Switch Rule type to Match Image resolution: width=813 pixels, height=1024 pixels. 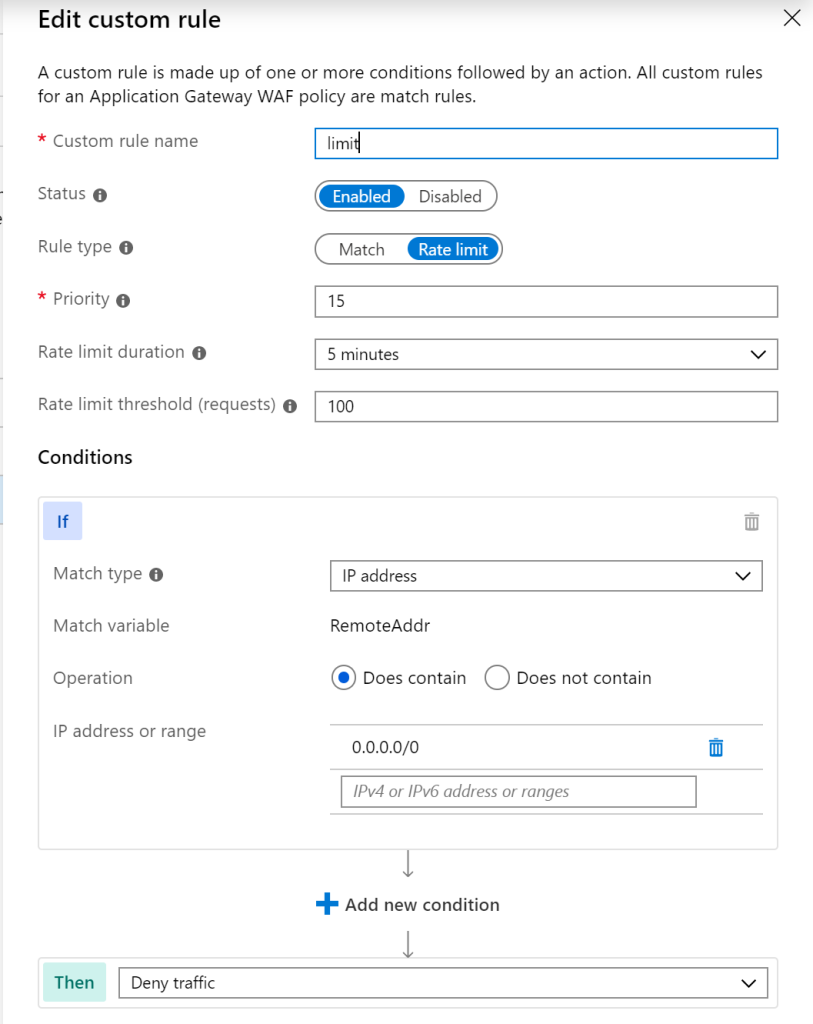pos(362,249)
